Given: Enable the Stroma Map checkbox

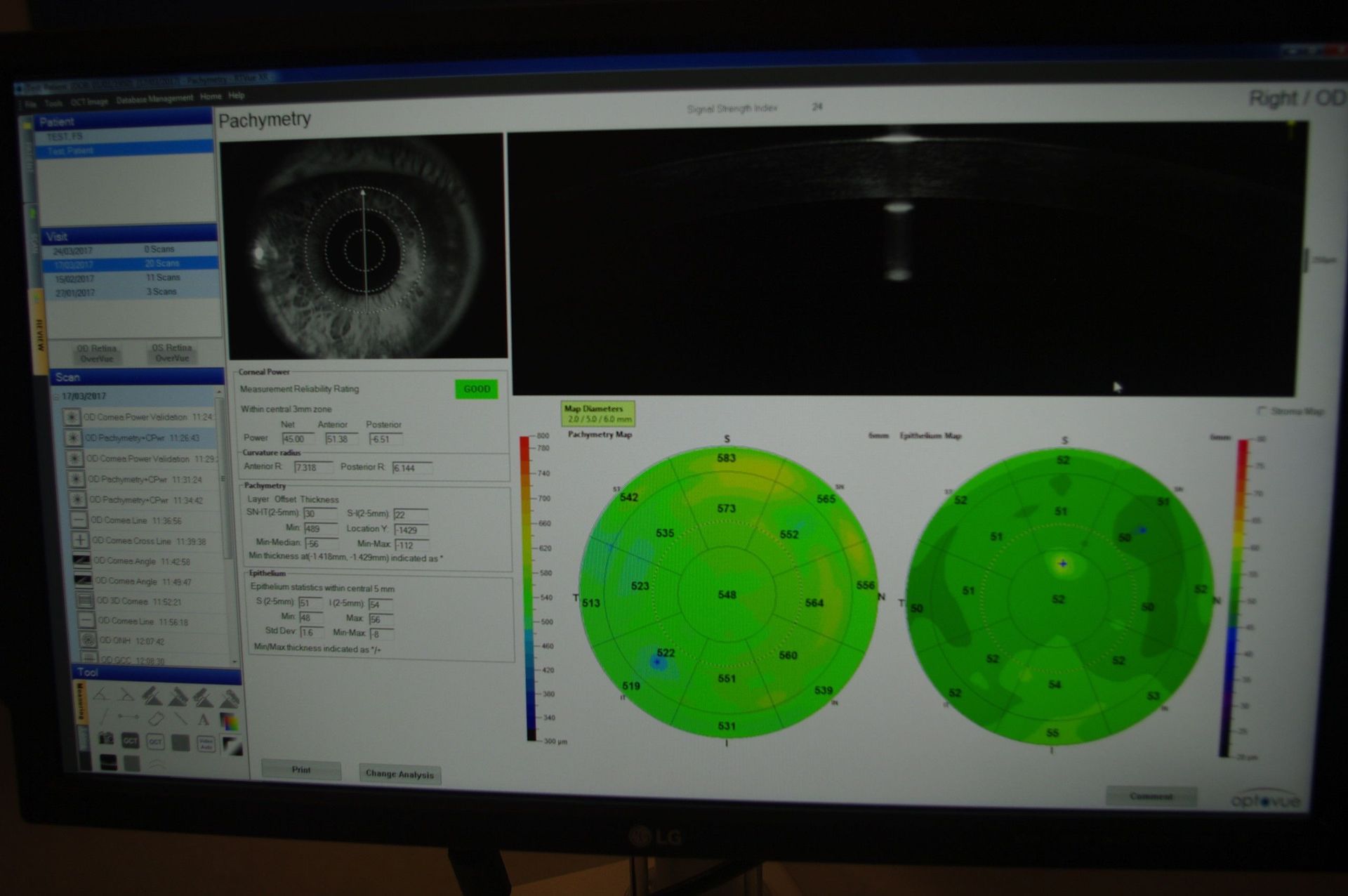Looking at the screenshot, I should pyautogui.click(x=1262, y=411).
